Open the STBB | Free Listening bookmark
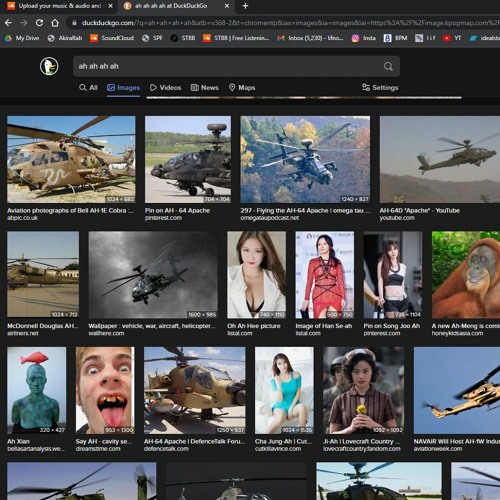The width and height of the screenshot is (500, 500). 236,38
